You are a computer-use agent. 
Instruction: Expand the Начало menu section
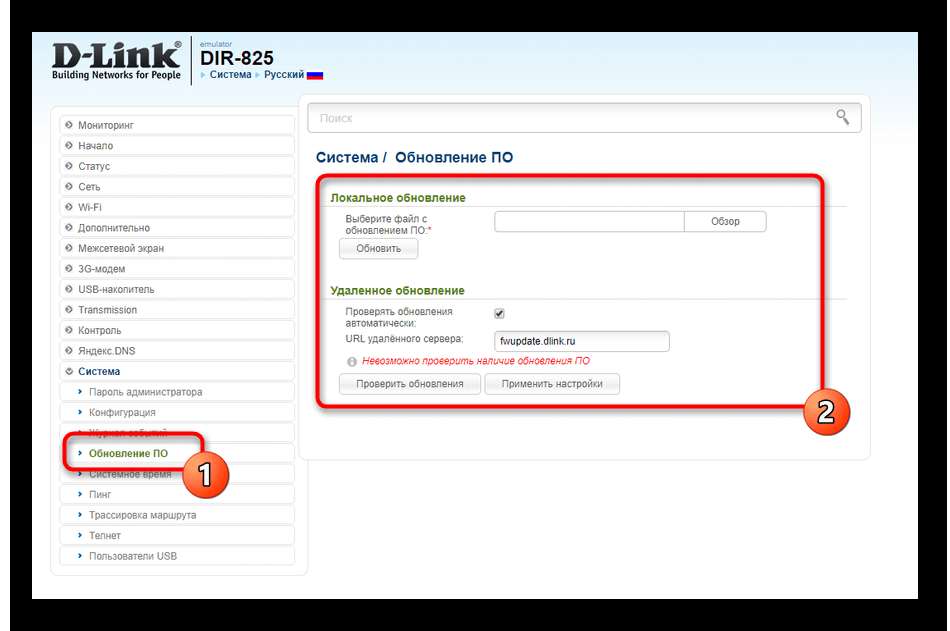pyautogui.click(x=177, y=145)
